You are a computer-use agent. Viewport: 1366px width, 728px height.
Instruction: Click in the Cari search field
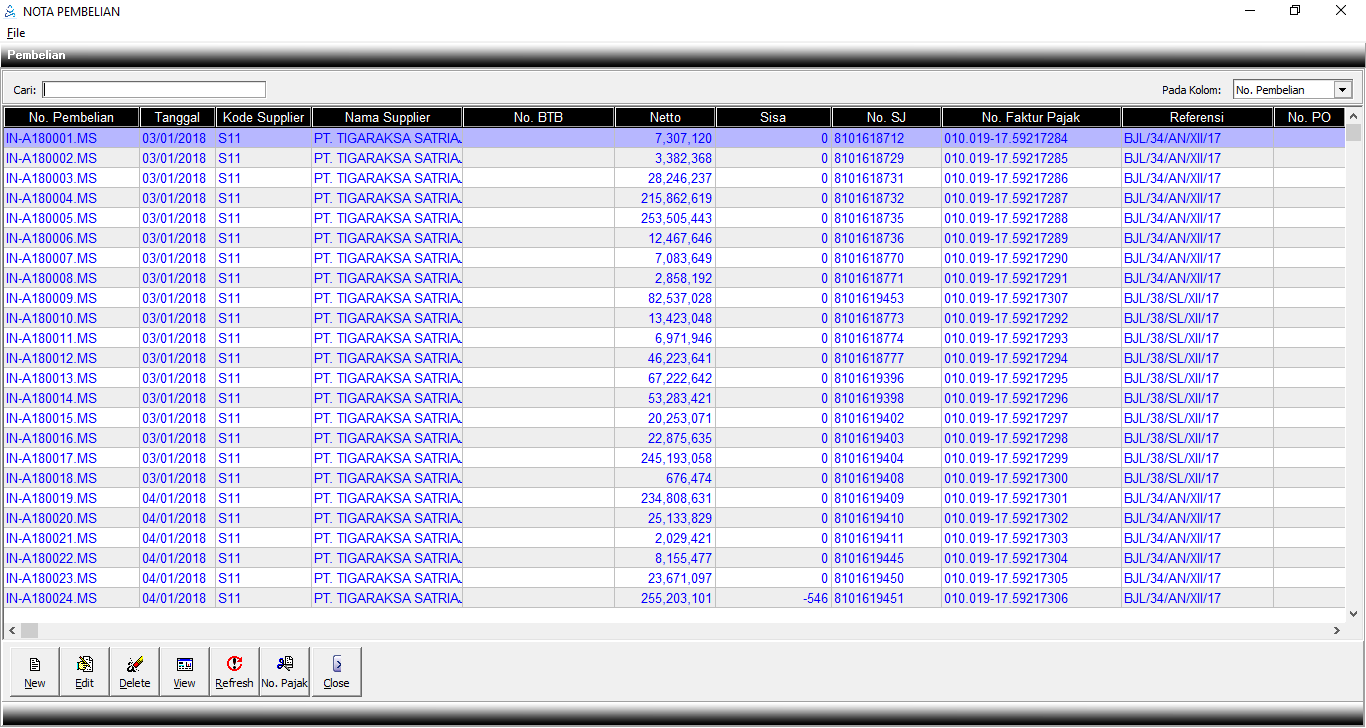(154, 90)
